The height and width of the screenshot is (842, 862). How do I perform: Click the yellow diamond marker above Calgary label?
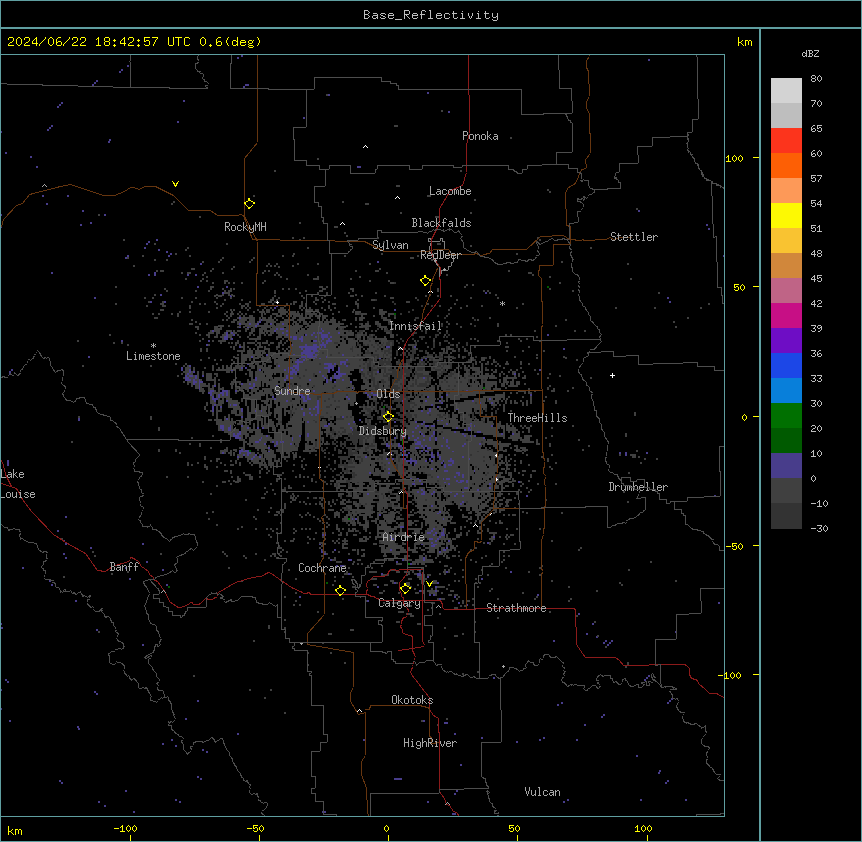pos(405,589)
